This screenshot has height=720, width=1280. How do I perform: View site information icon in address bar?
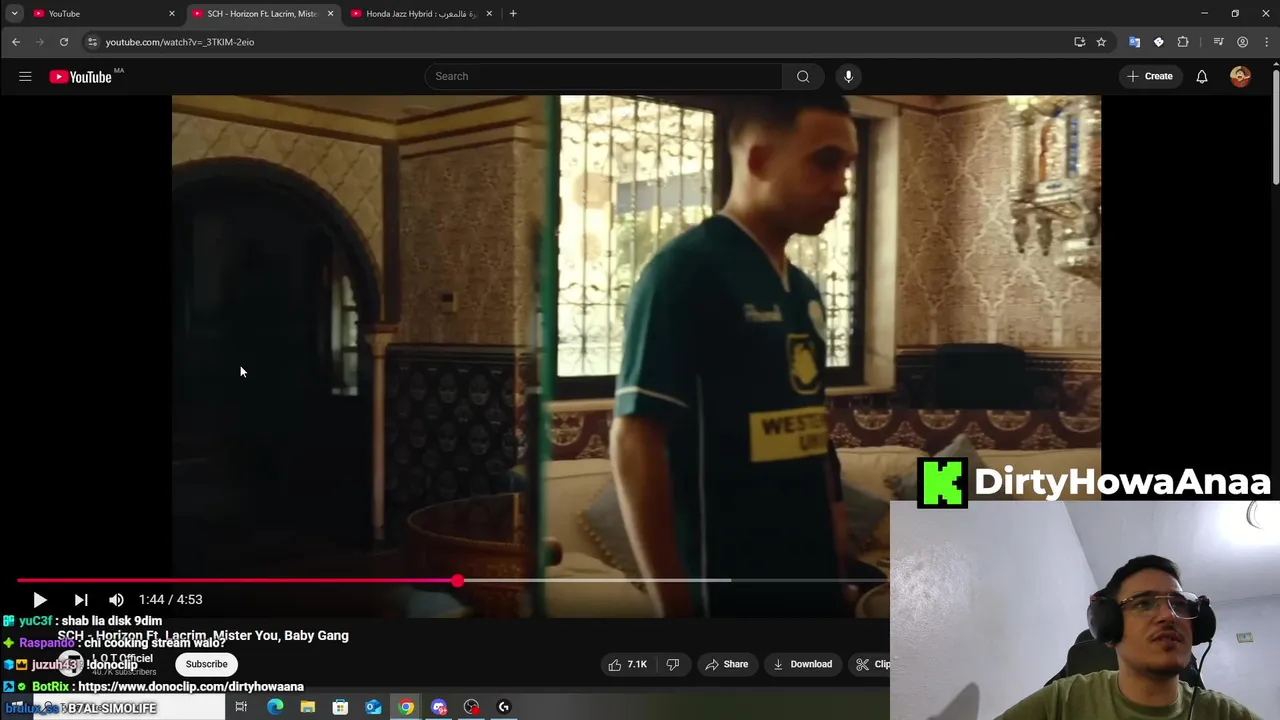(x=92, y=42)
